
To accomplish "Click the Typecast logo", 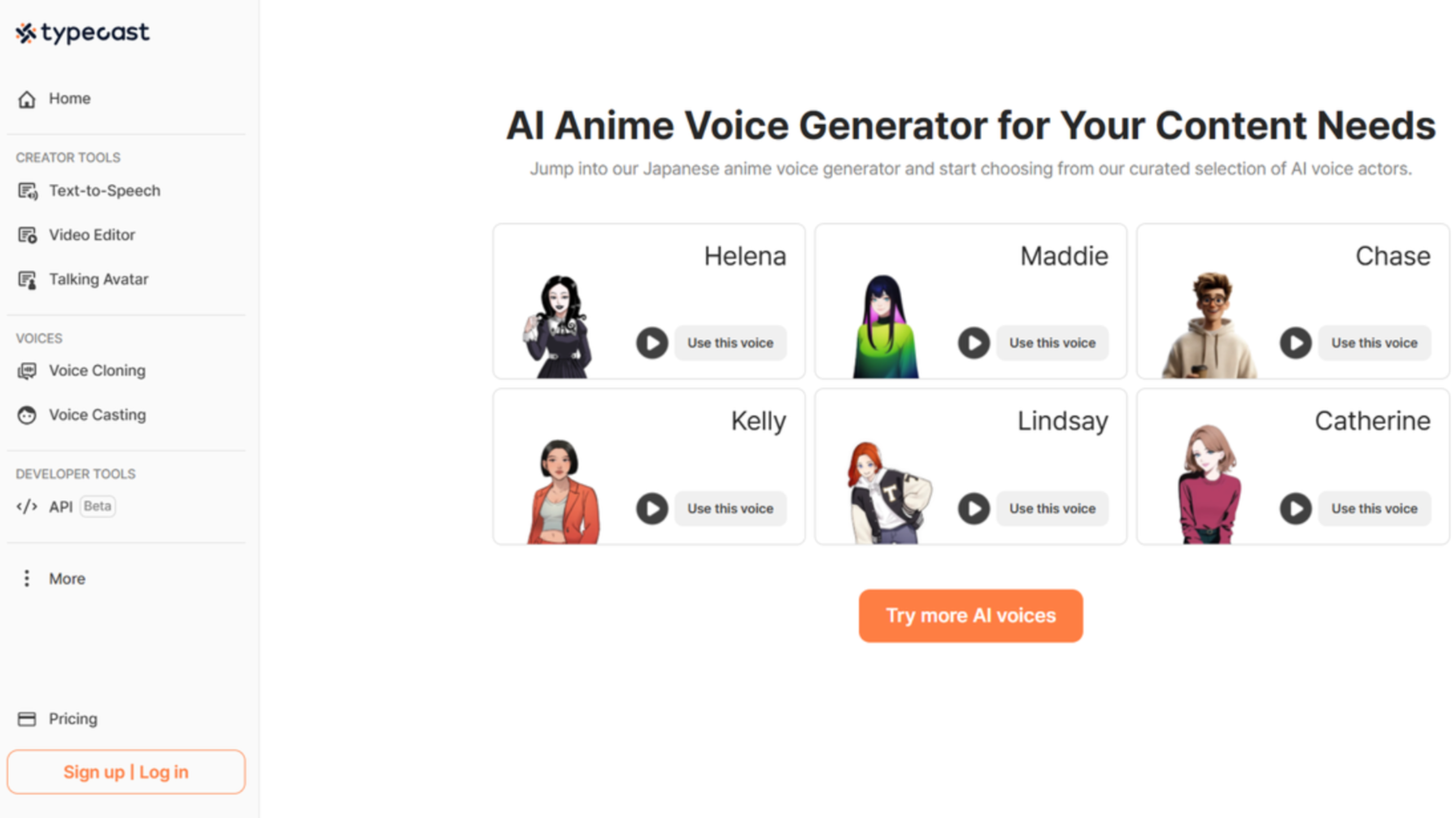I will [x=81, y=33].
